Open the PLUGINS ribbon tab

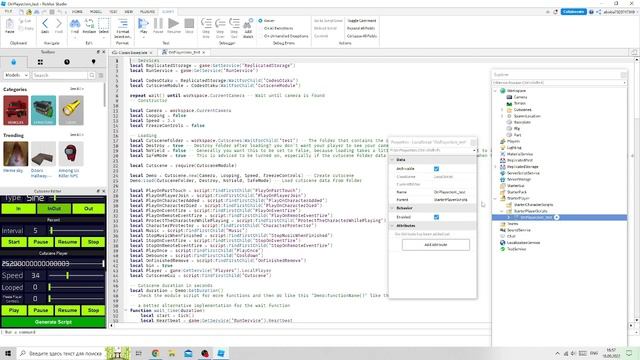click(147, 12)
